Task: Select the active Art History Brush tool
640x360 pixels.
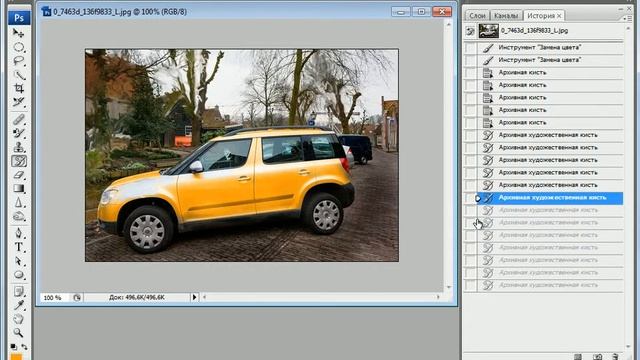Action: (19, 161)
